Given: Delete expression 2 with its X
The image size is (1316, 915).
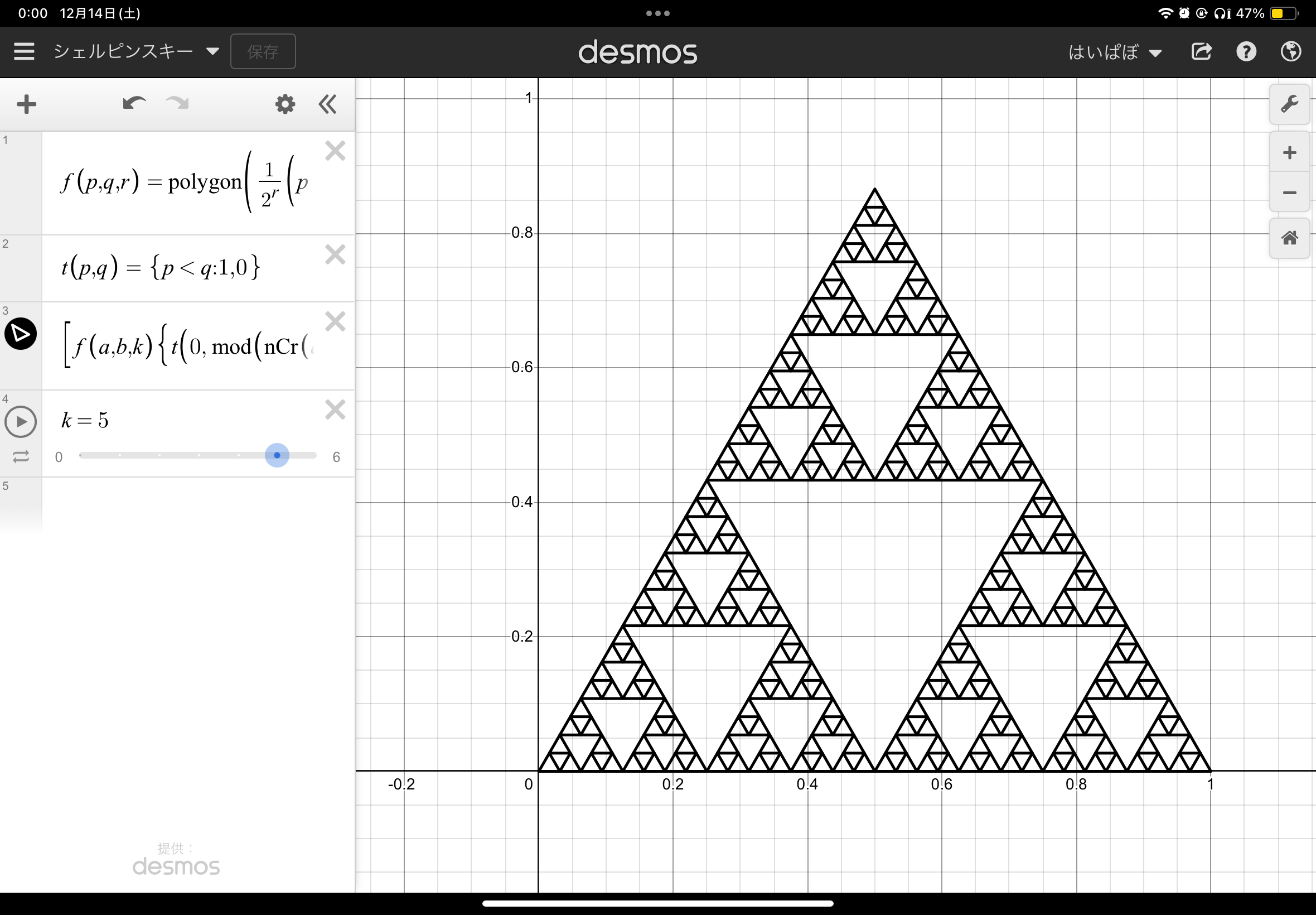Looking at the screenshot, I should click(335, 254).
